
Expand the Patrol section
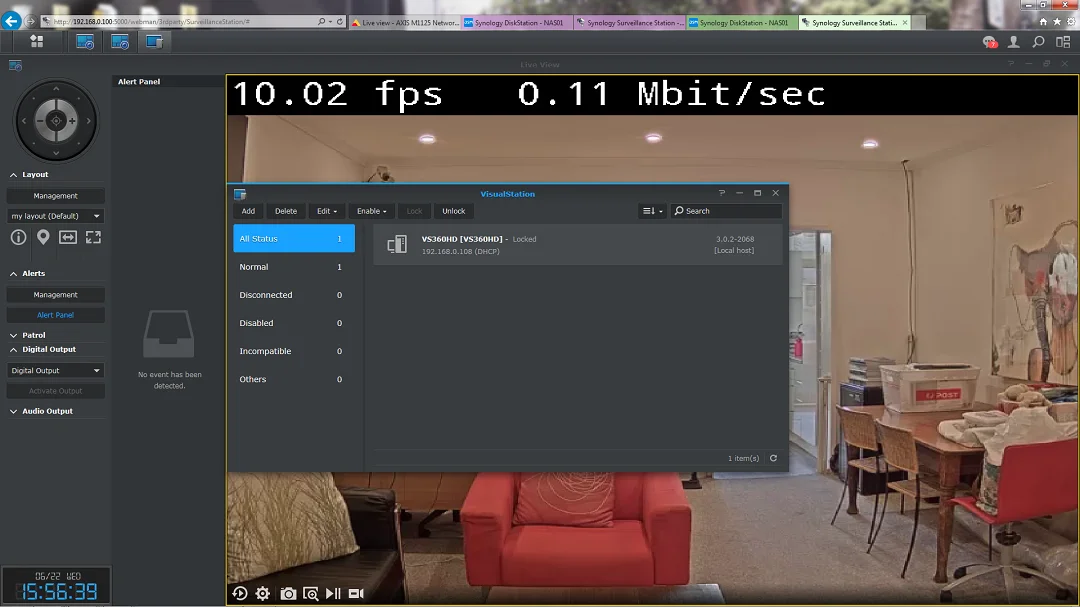[14, 336]
